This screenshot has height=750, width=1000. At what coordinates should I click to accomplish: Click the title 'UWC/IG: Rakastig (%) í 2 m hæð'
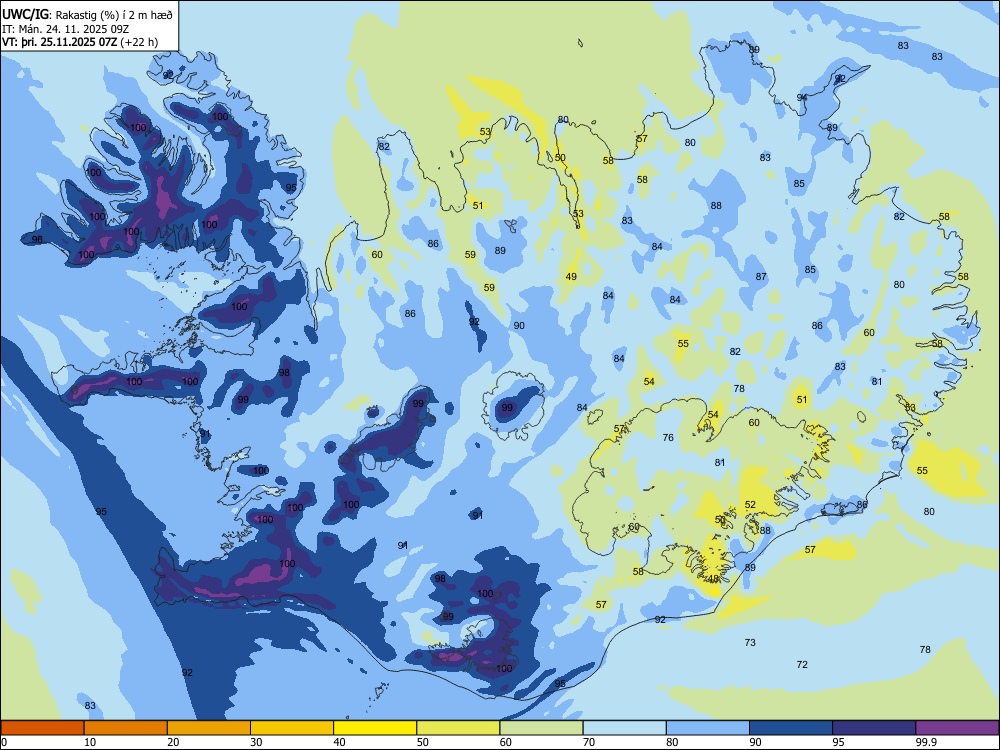click(x=87, y=15)
